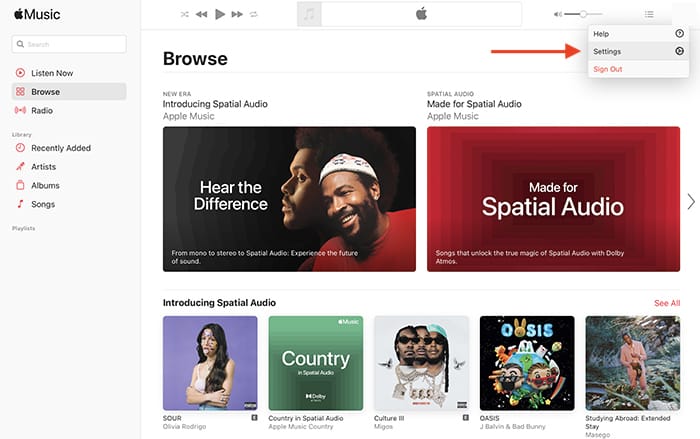Open Country in Spatial Audio cover
Screen dimensions: 700x439
coord(316,363)
